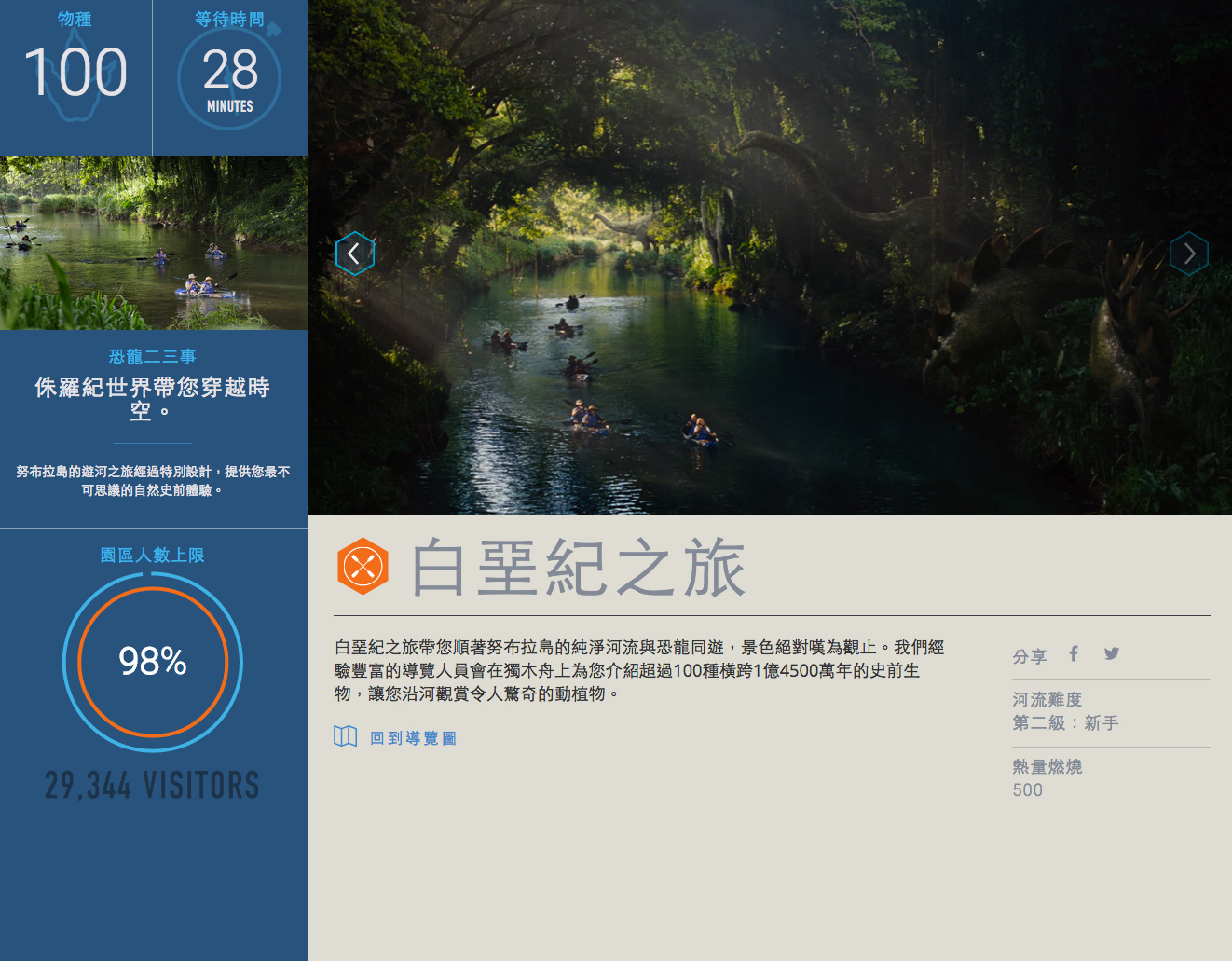
Task: Click the 分享 share label
Action: tap(1030, 656)
